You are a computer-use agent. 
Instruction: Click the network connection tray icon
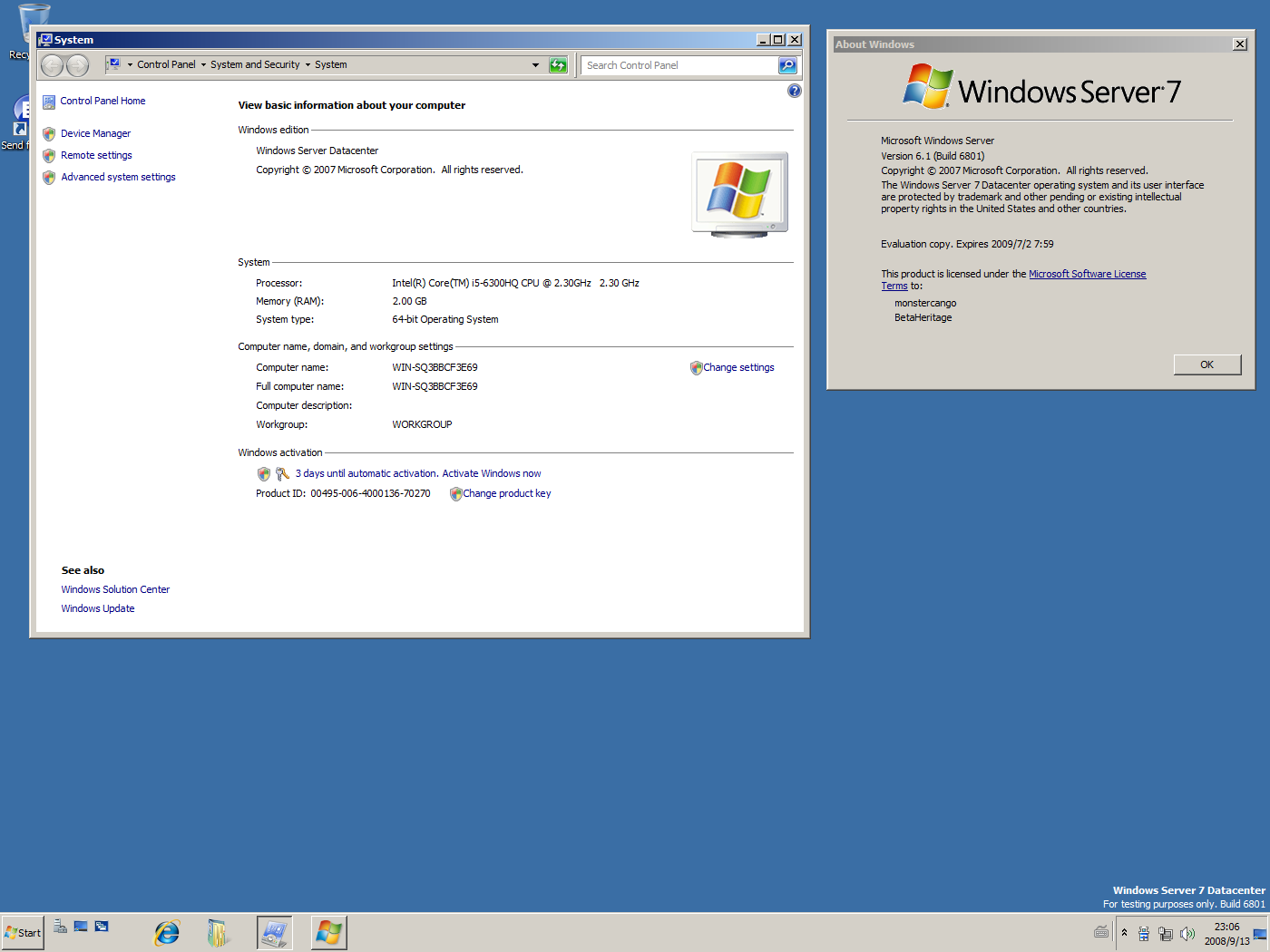coord(1166,934)
